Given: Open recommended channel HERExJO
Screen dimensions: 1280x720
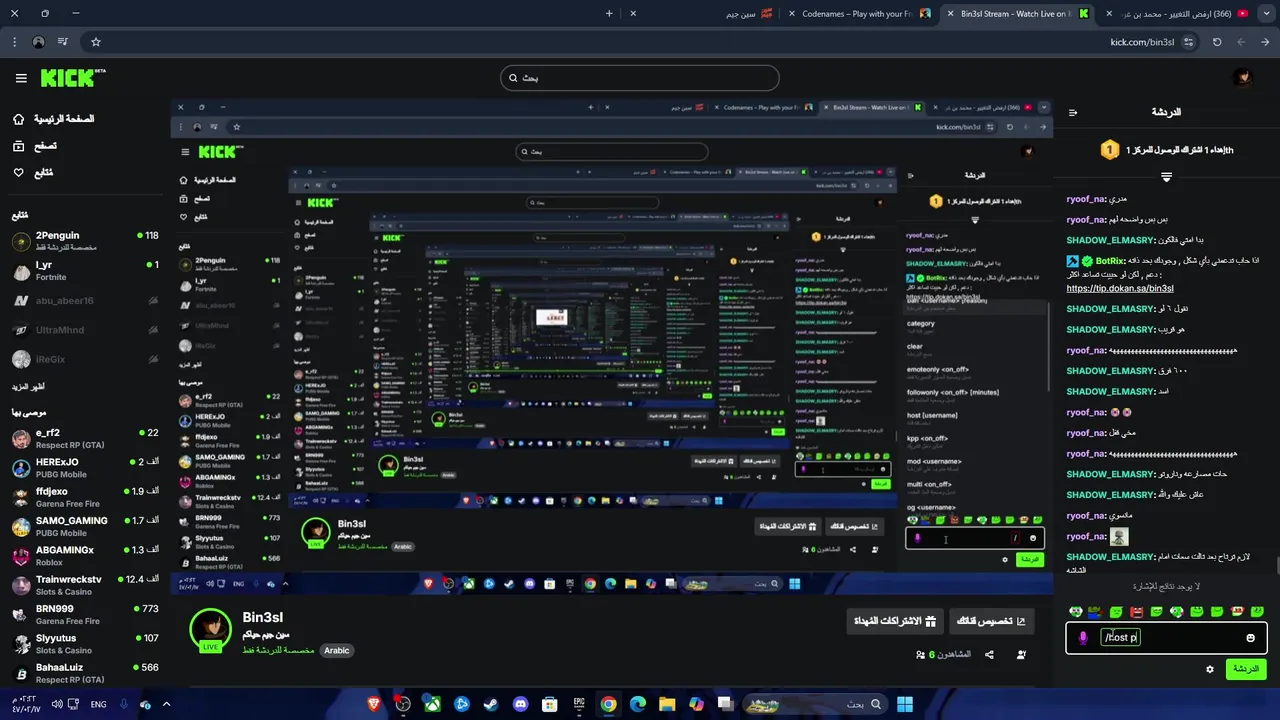Looking at the screenshot, I should point(84,468).
